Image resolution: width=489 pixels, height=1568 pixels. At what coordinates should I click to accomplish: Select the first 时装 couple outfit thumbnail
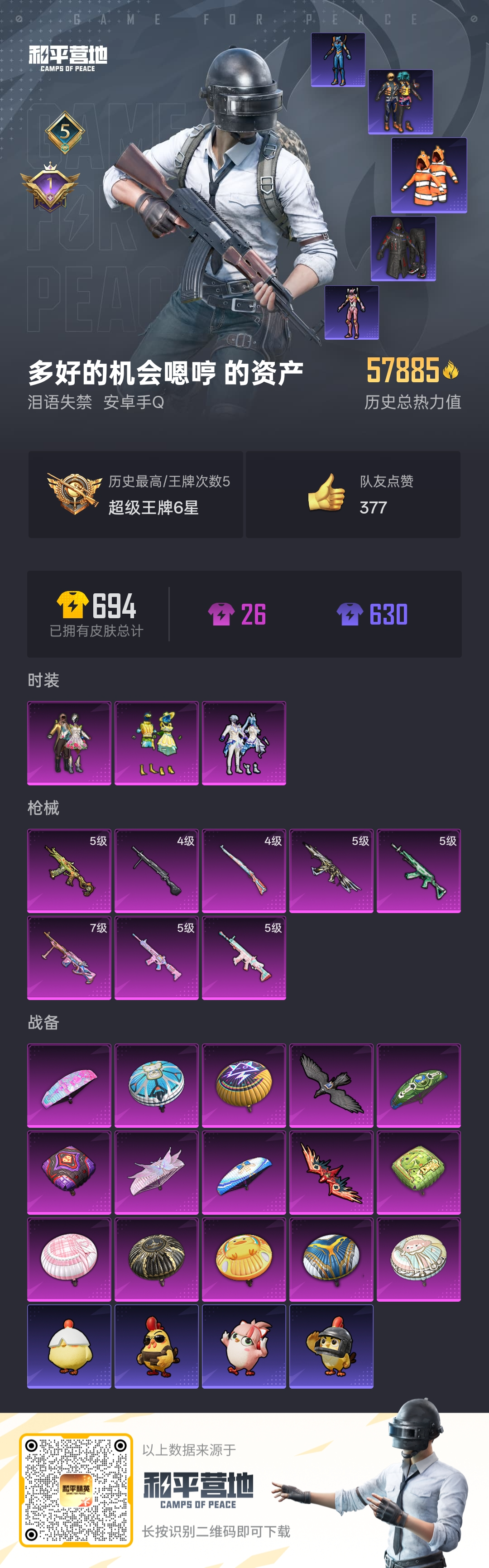pos(69,743)
